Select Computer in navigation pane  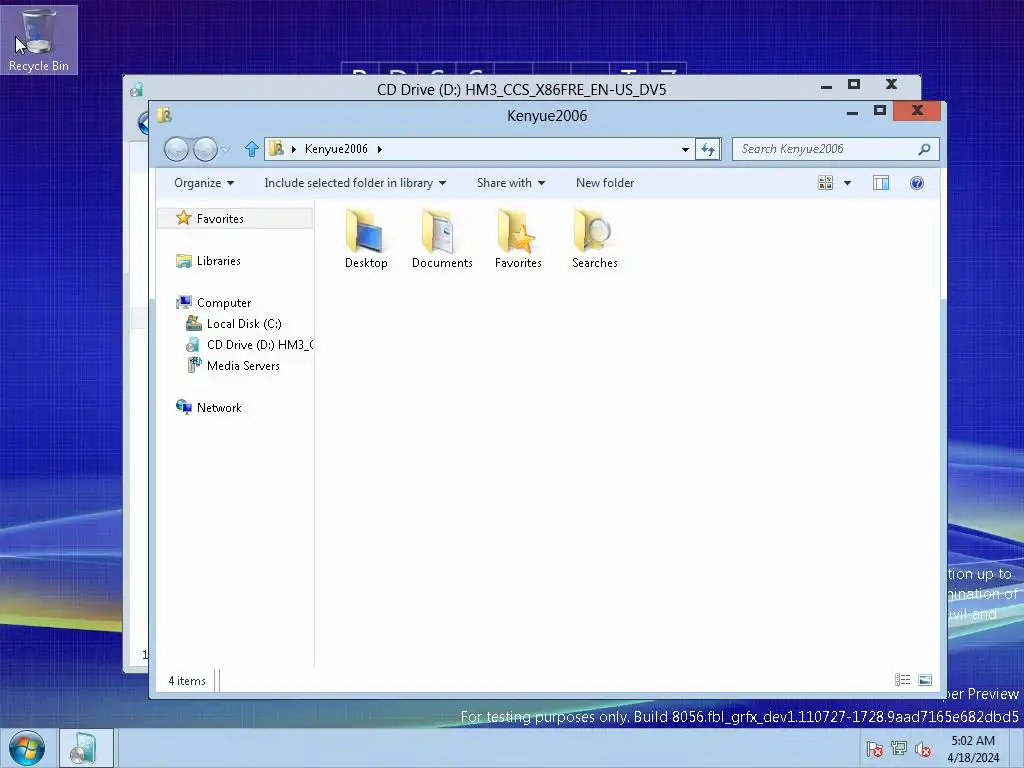[x=214, y=303]
